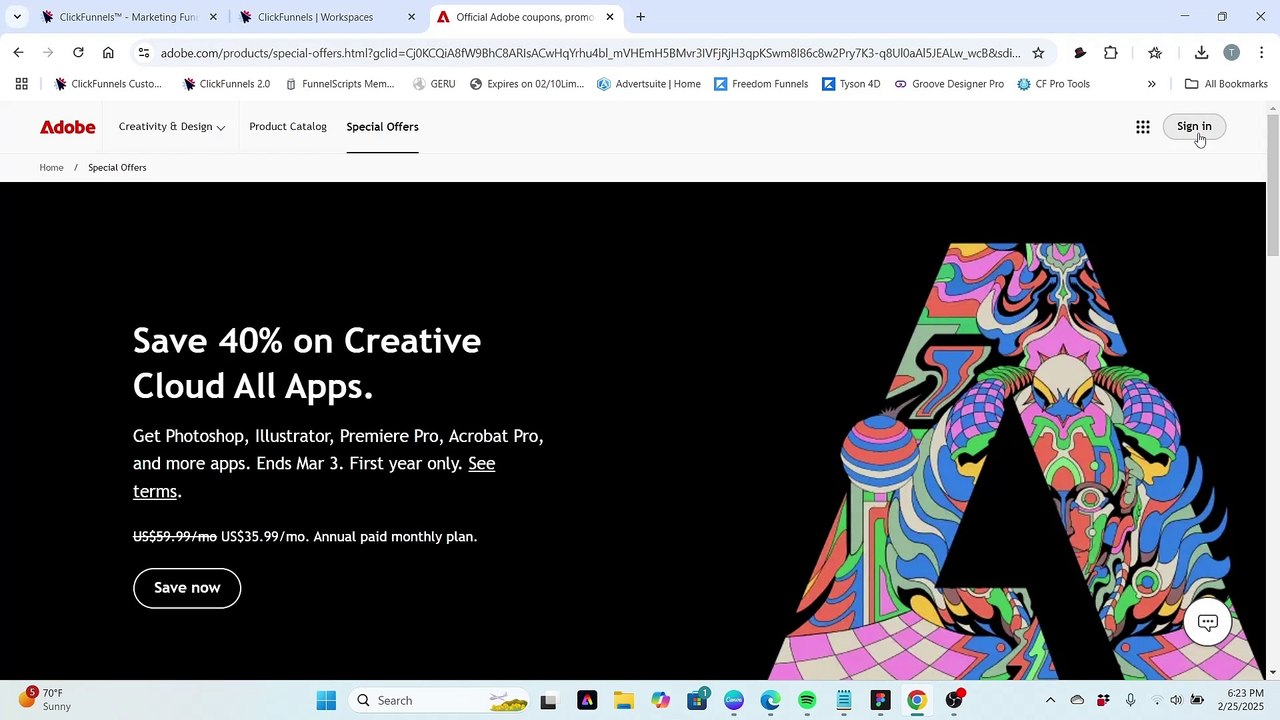Open the All Bookmarks folder
This screenshot has height=720, width=1280.
click(x=1226, y=84)
